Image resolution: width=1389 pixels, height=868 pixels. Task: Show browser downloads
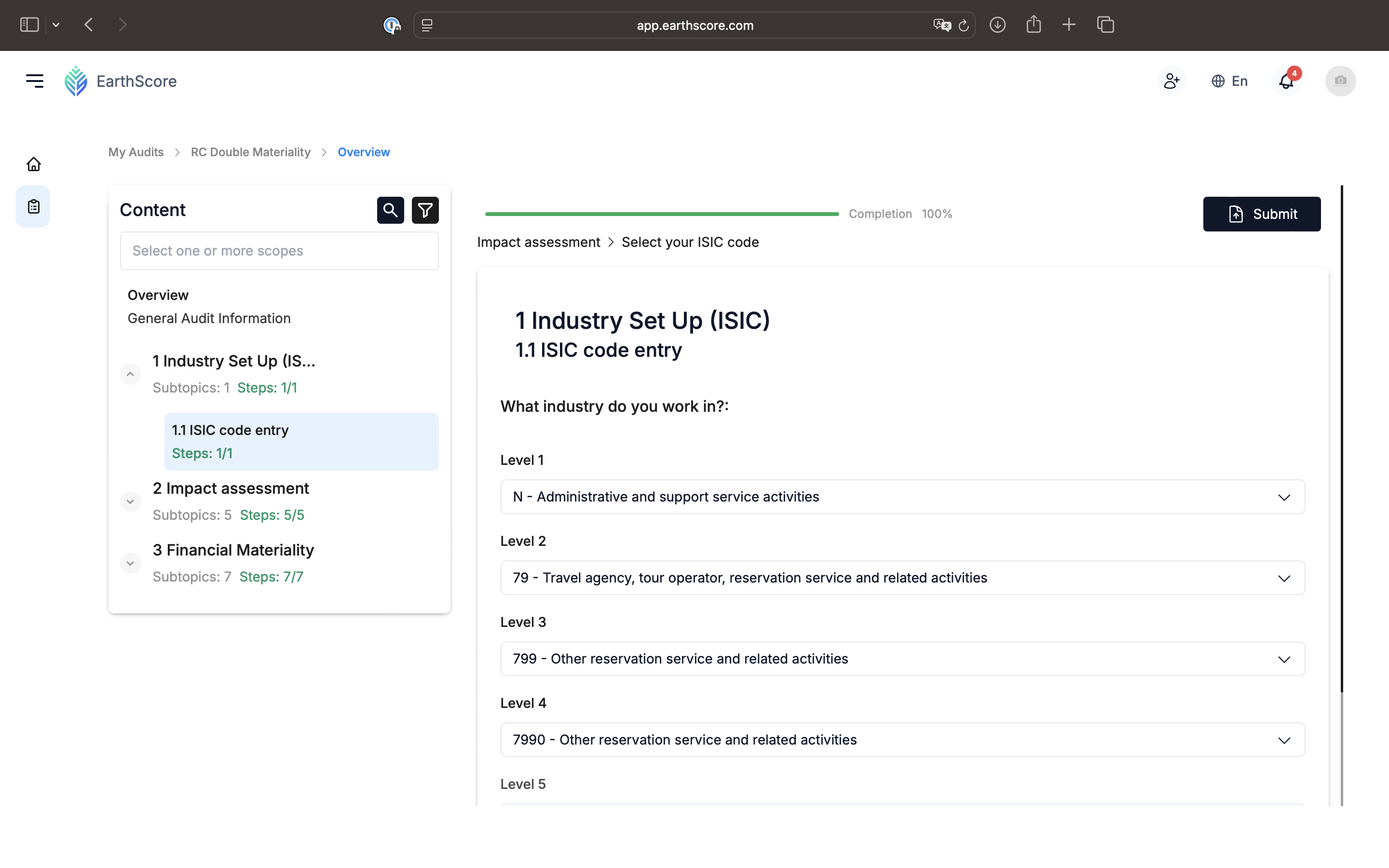997,25
